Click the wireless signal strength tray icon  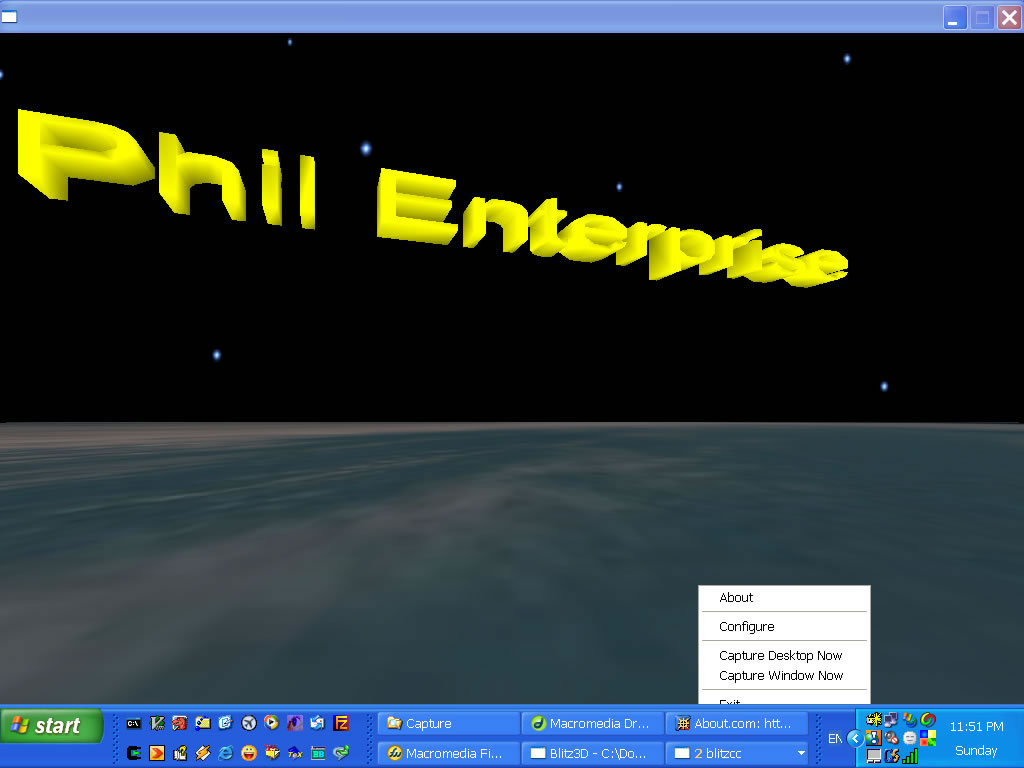click(911, 756)
